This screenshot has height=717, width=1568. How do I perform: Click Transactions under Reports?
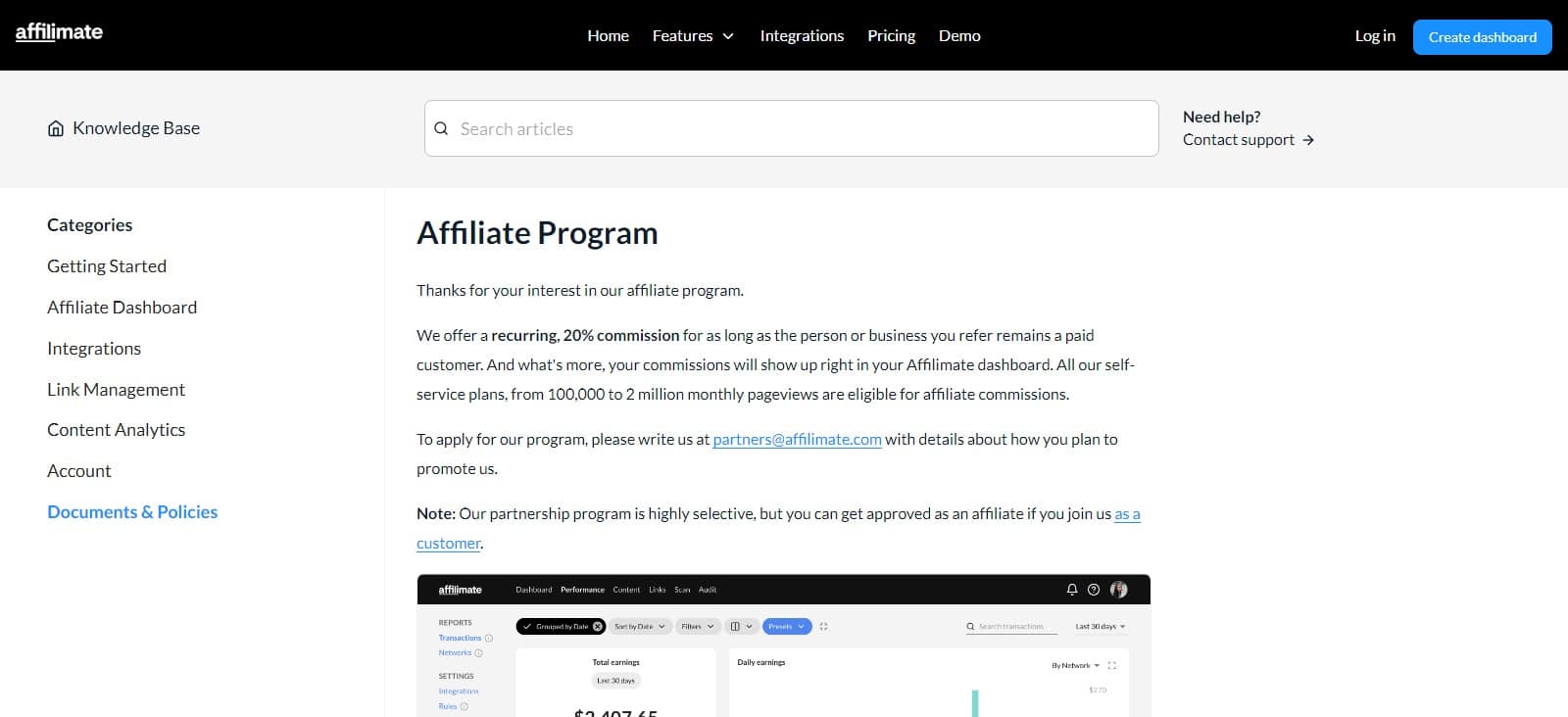pyautogui.click(x=460, y=638)
